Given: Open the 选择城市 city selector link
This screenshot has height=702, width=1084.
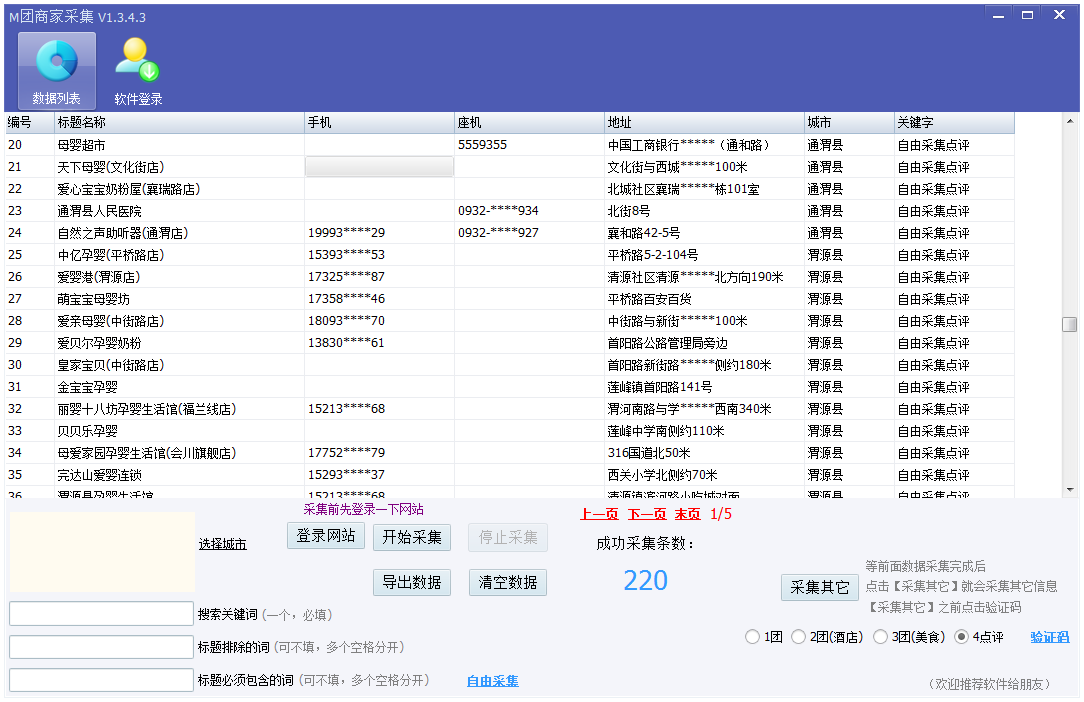Looking at the screenshot, I should pos(222,544).
